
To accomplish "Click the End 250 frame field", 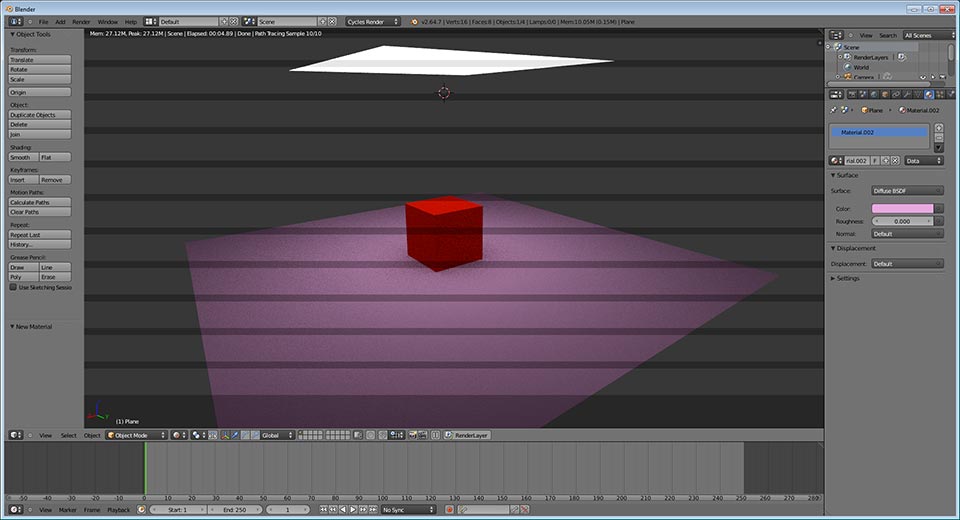I will pyautogui.click(x=234, y=510).
